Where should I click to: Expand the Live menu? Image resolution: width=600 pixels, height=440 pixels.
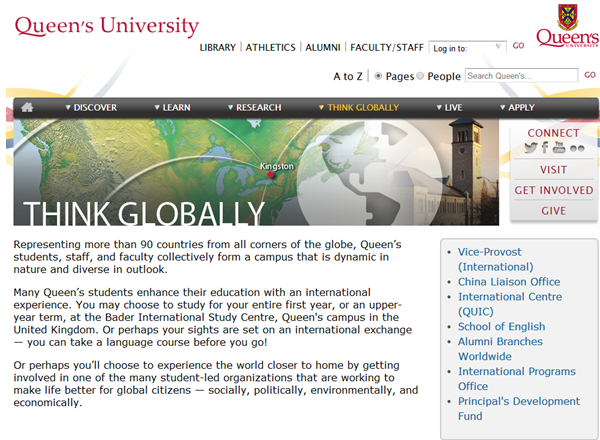[449, 108]
